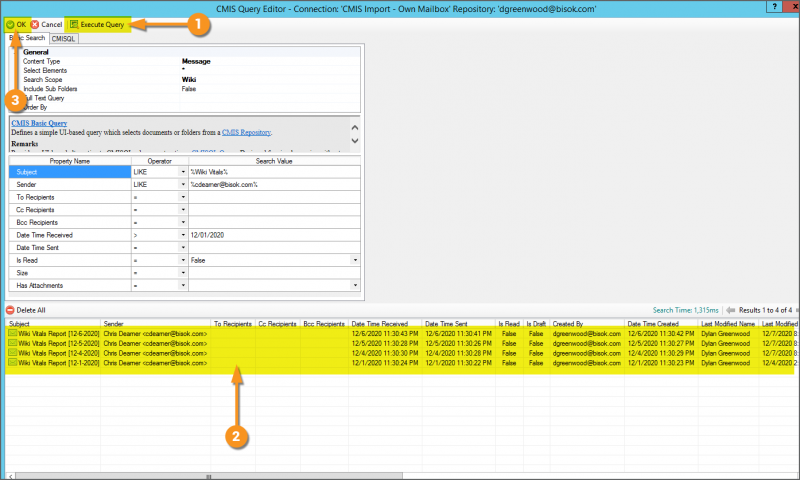Screen dimensions: 800x480
Task: Sort results by Subject column header
Action: coord(53,324)
